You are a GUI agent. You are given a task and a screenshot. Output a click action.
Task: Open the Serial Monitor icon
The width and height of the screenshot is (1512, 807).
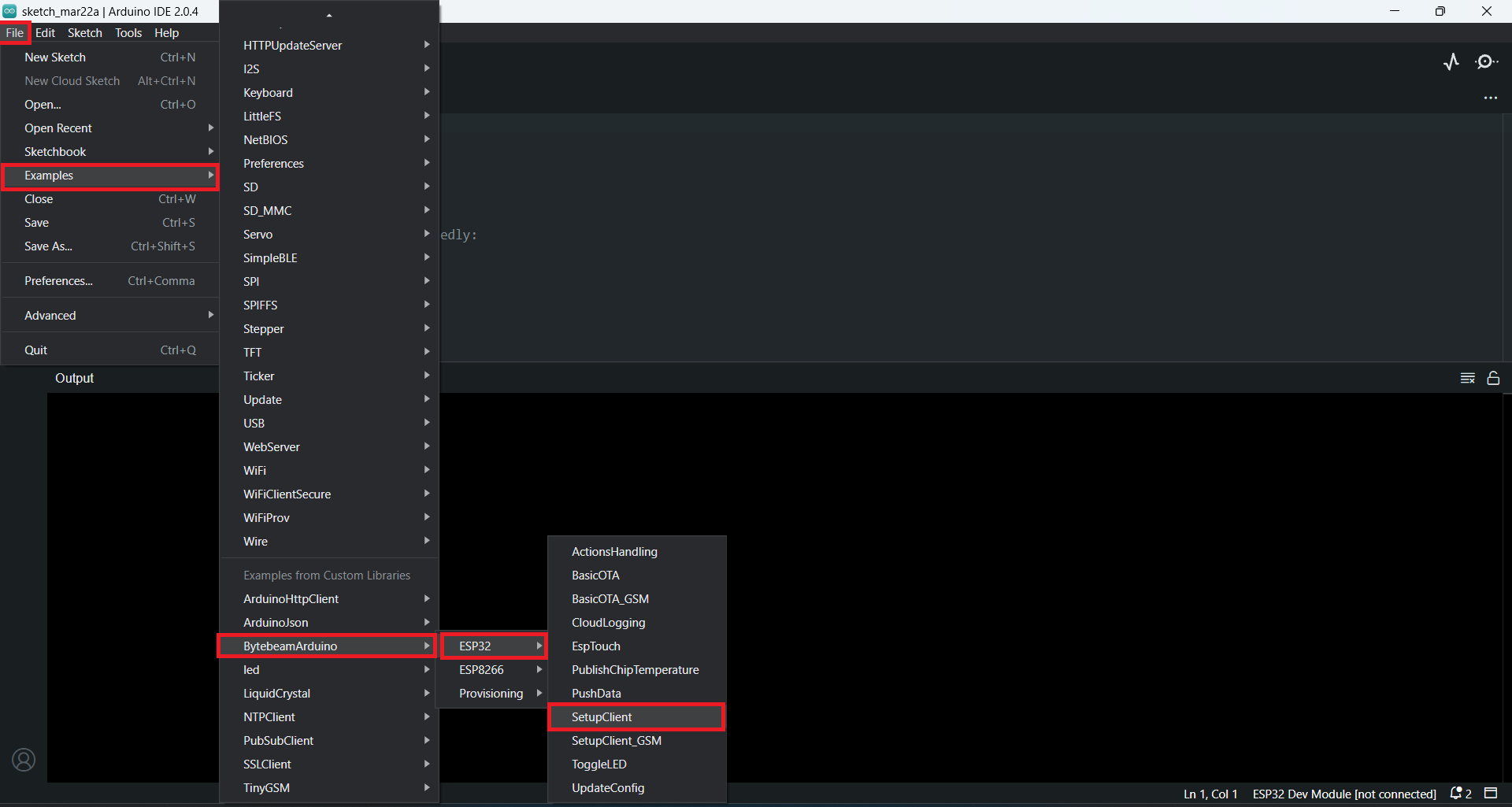point(1486,61)
